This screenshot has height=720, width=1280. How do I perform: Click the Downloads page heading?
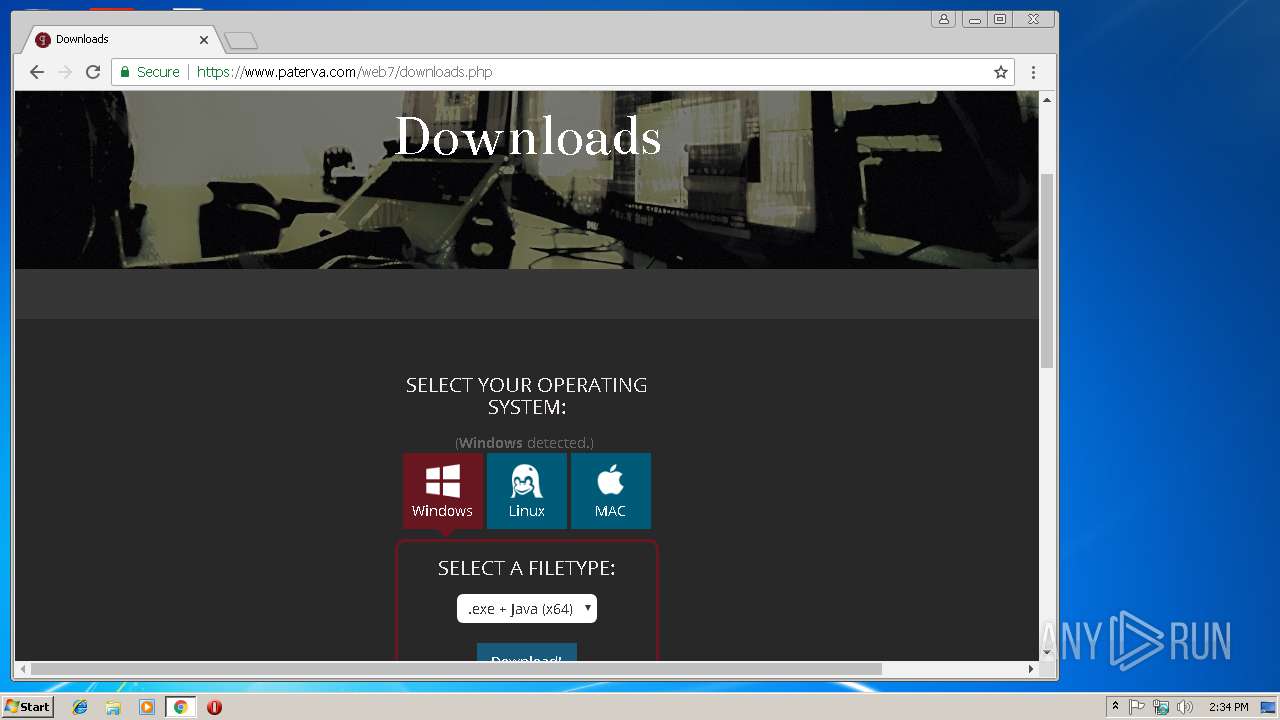(527, 137)
